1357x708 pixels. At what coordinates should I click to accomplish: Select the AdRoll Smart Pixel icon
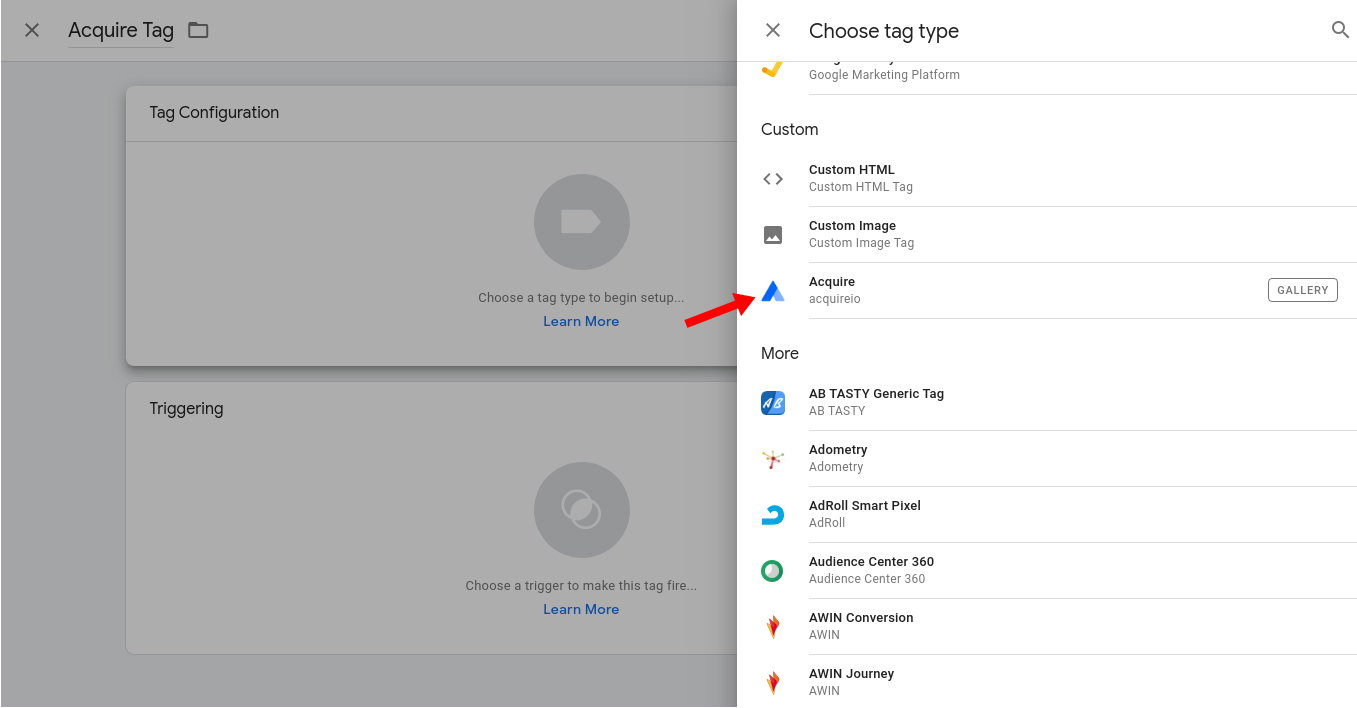[773, 515]
